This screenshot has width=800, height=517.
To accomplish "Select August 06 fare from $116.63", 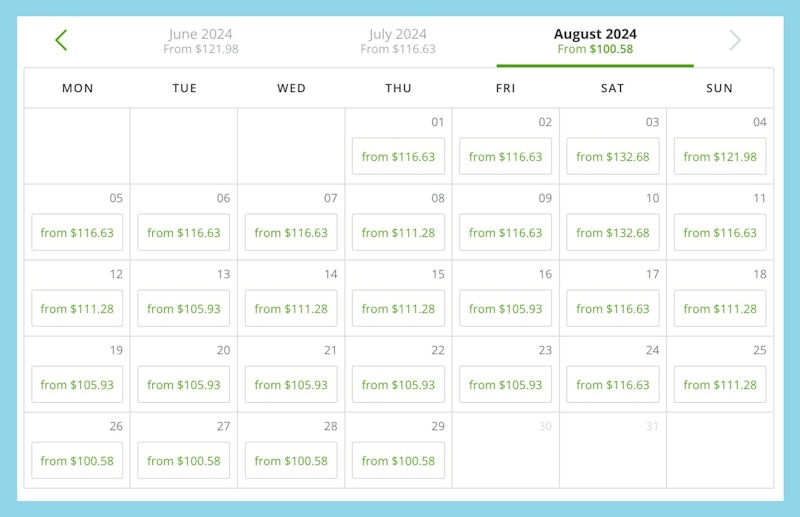I will click(184, 233).
